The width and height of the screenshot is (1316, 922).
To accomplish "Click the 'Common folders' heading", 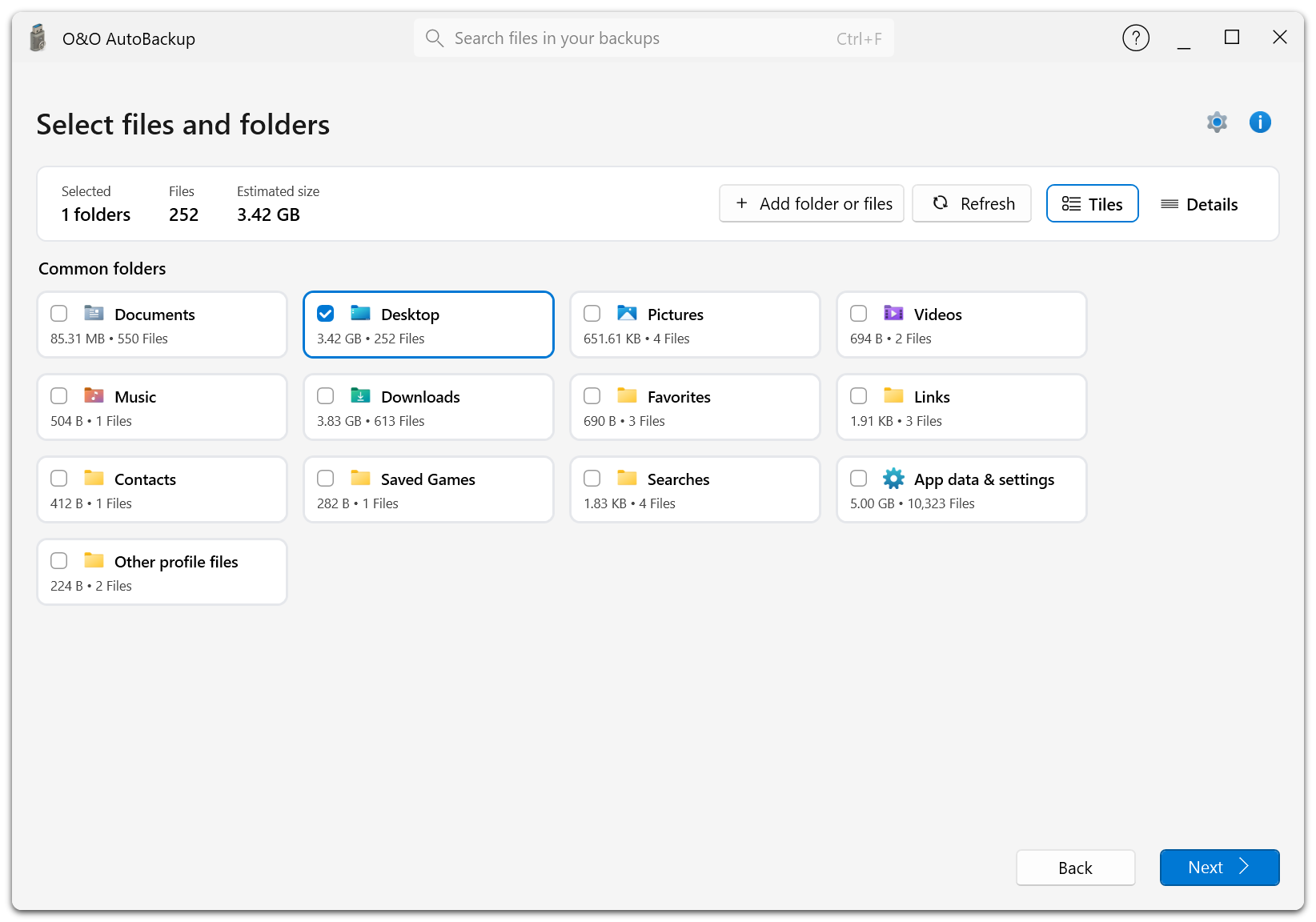I will point(102,269).
